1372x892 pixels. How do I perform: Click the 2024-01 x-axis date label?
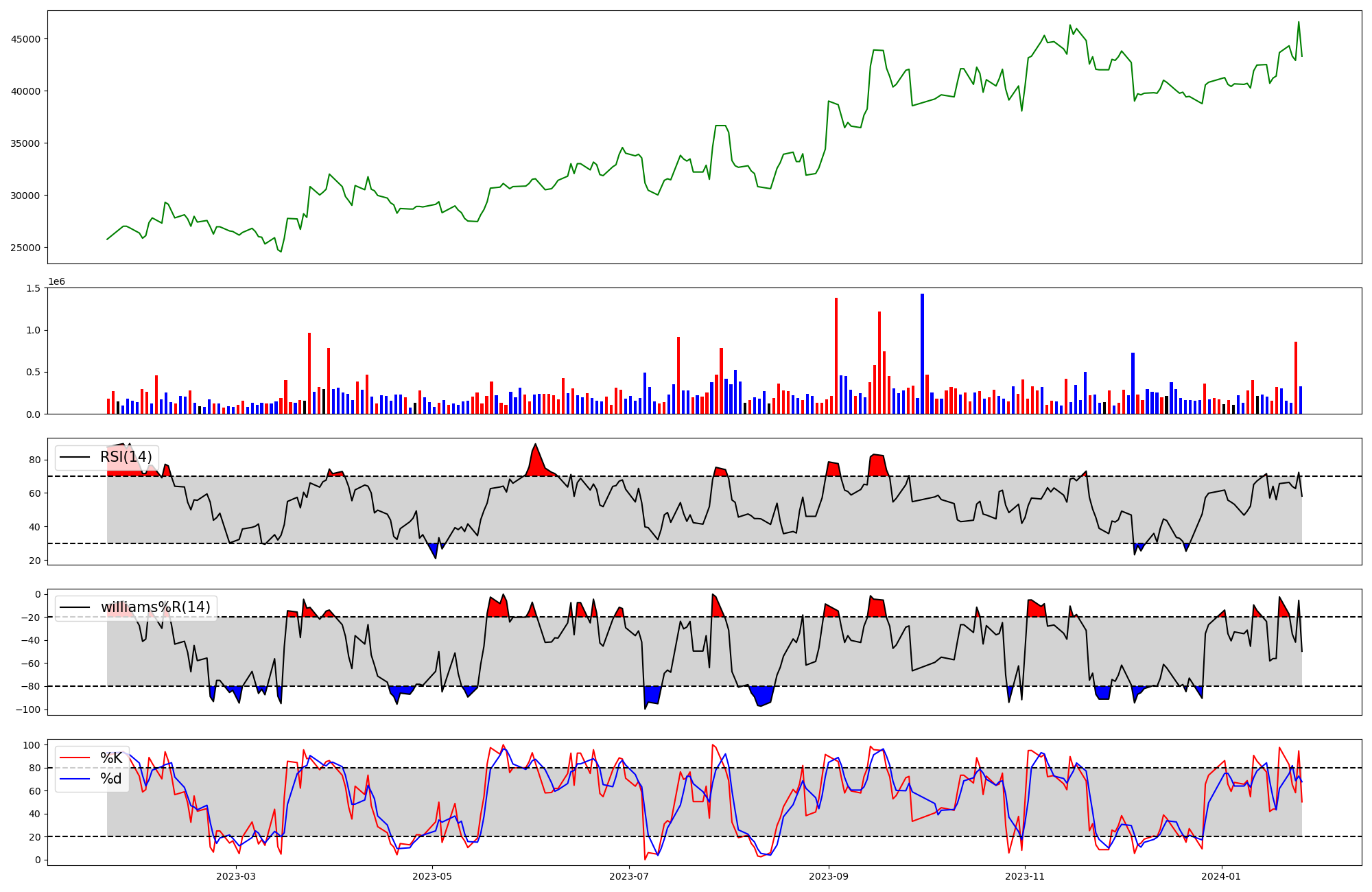click(1222, 876)
